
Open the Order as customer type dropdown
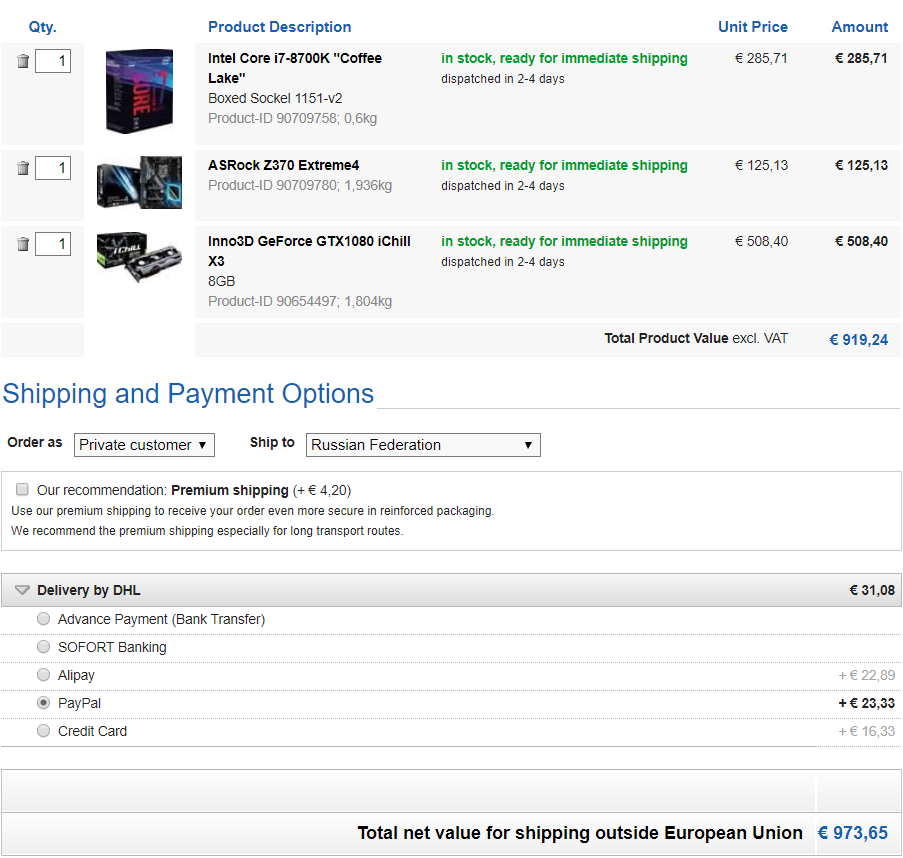(144, 445)
